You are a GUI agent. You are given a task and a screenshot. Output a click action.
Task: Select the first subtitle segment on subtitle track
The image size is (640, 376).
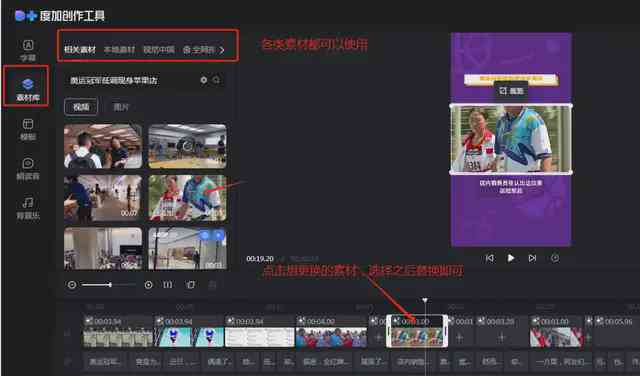tap(105, 361)
